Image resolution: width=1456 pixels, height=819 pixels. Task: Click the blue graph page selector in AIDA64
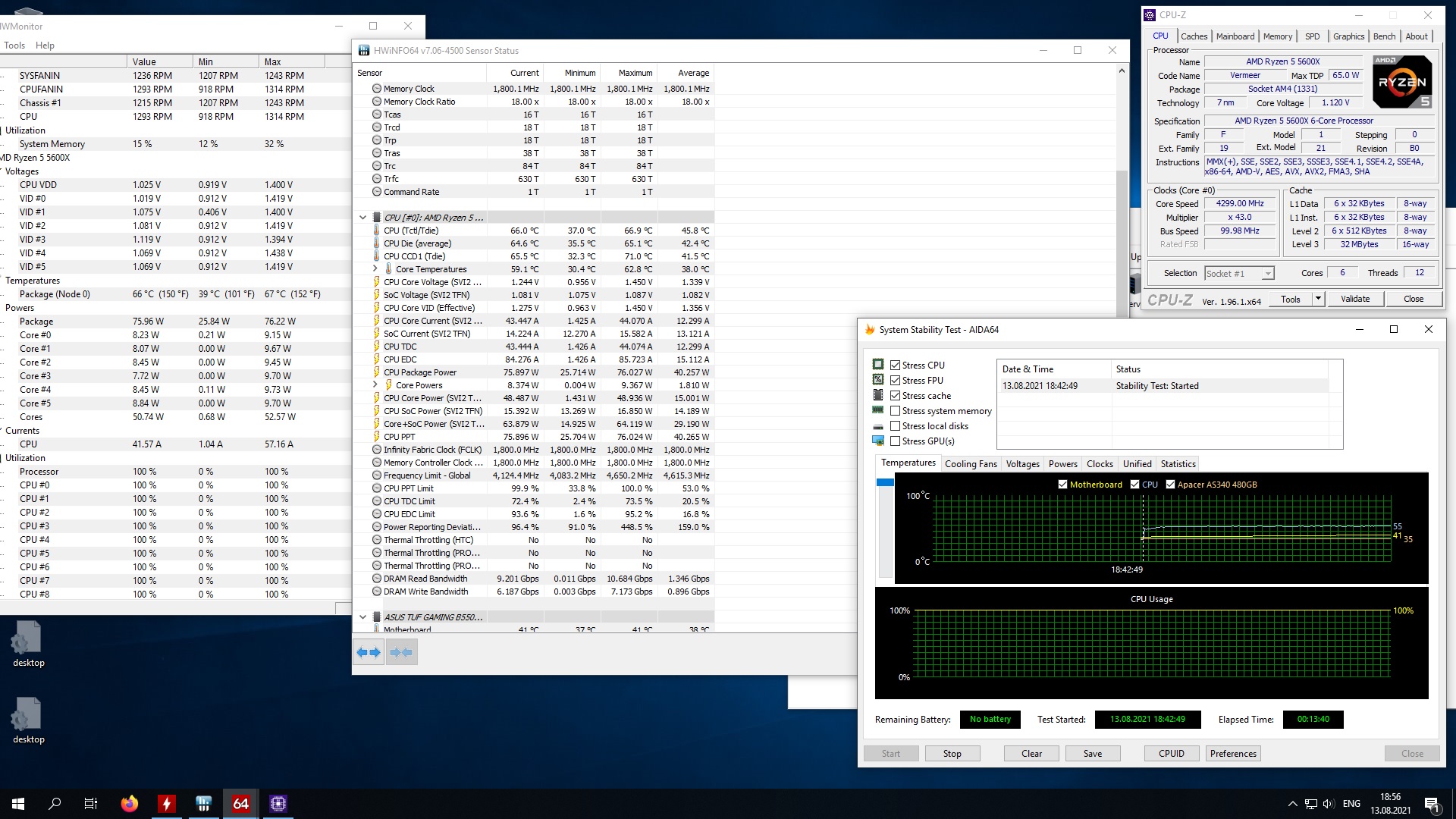point(885,482)
